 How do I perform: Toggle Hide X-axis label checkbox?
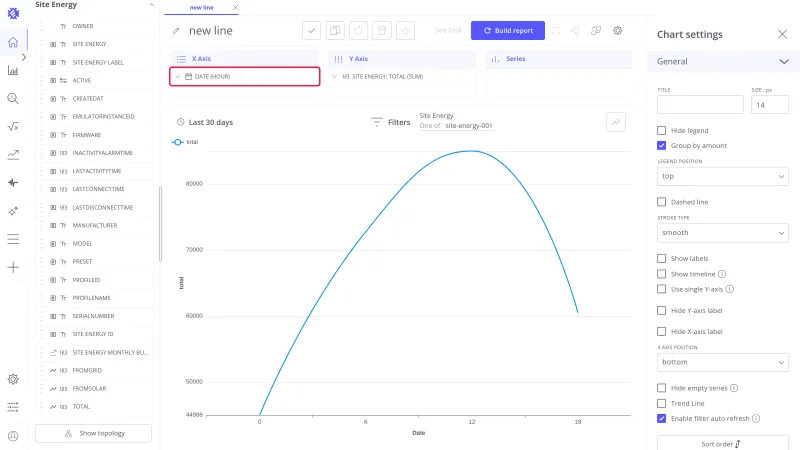click(661, 332)
